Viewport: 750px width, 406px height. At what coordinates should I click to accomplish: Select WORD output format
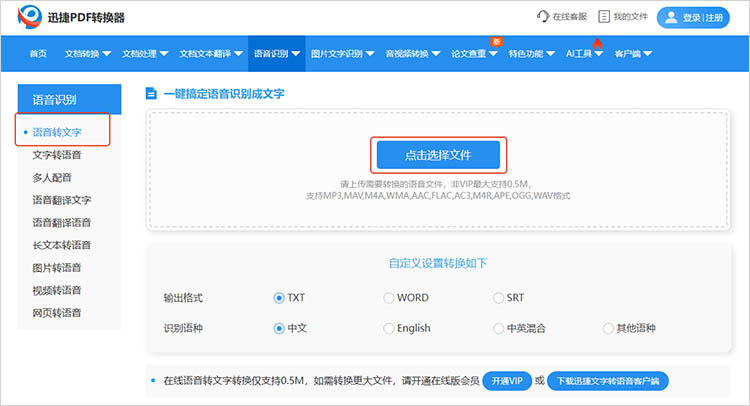pos(388,298)
